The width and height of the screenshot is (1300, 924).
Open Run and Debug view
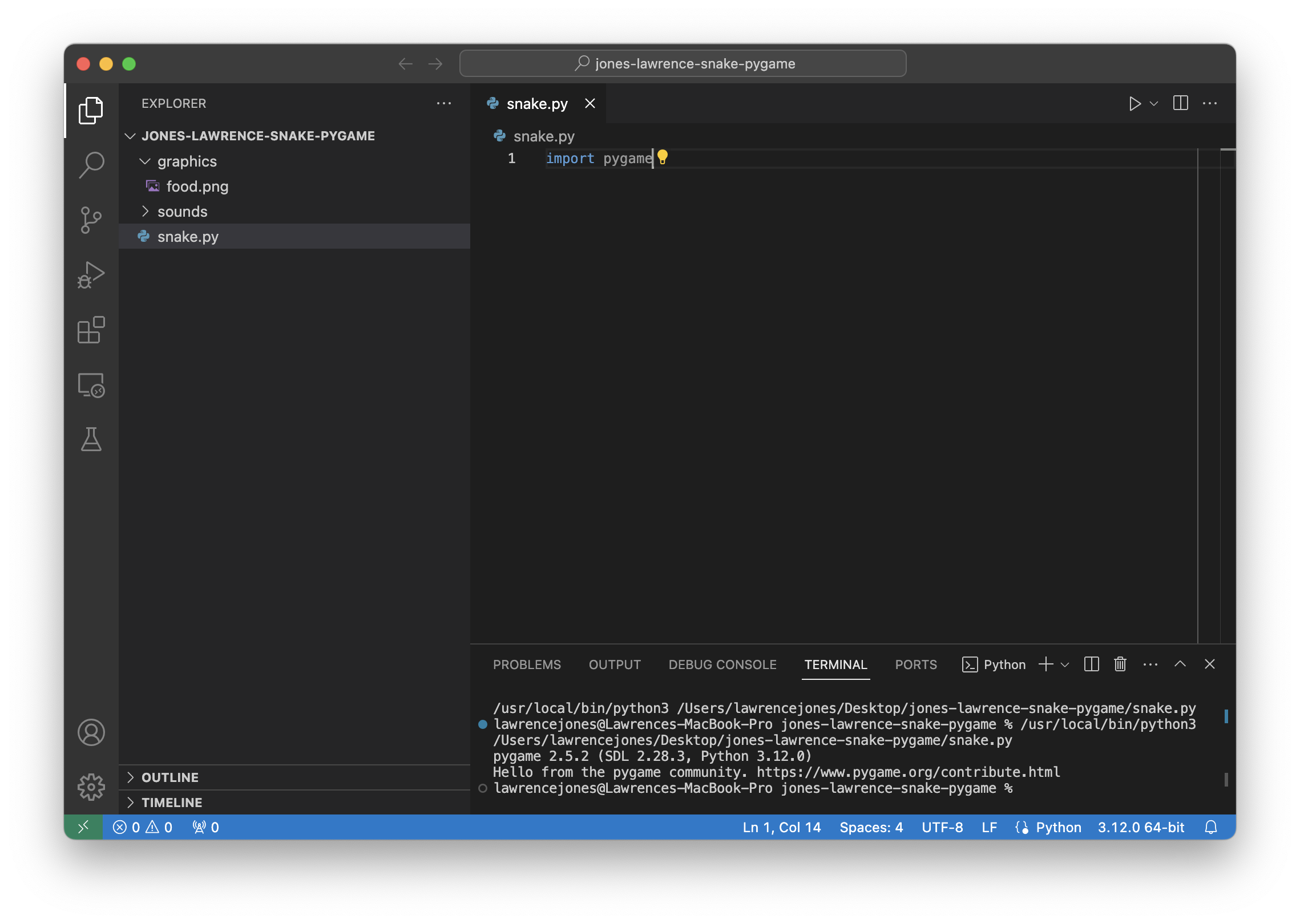[91, 275]
